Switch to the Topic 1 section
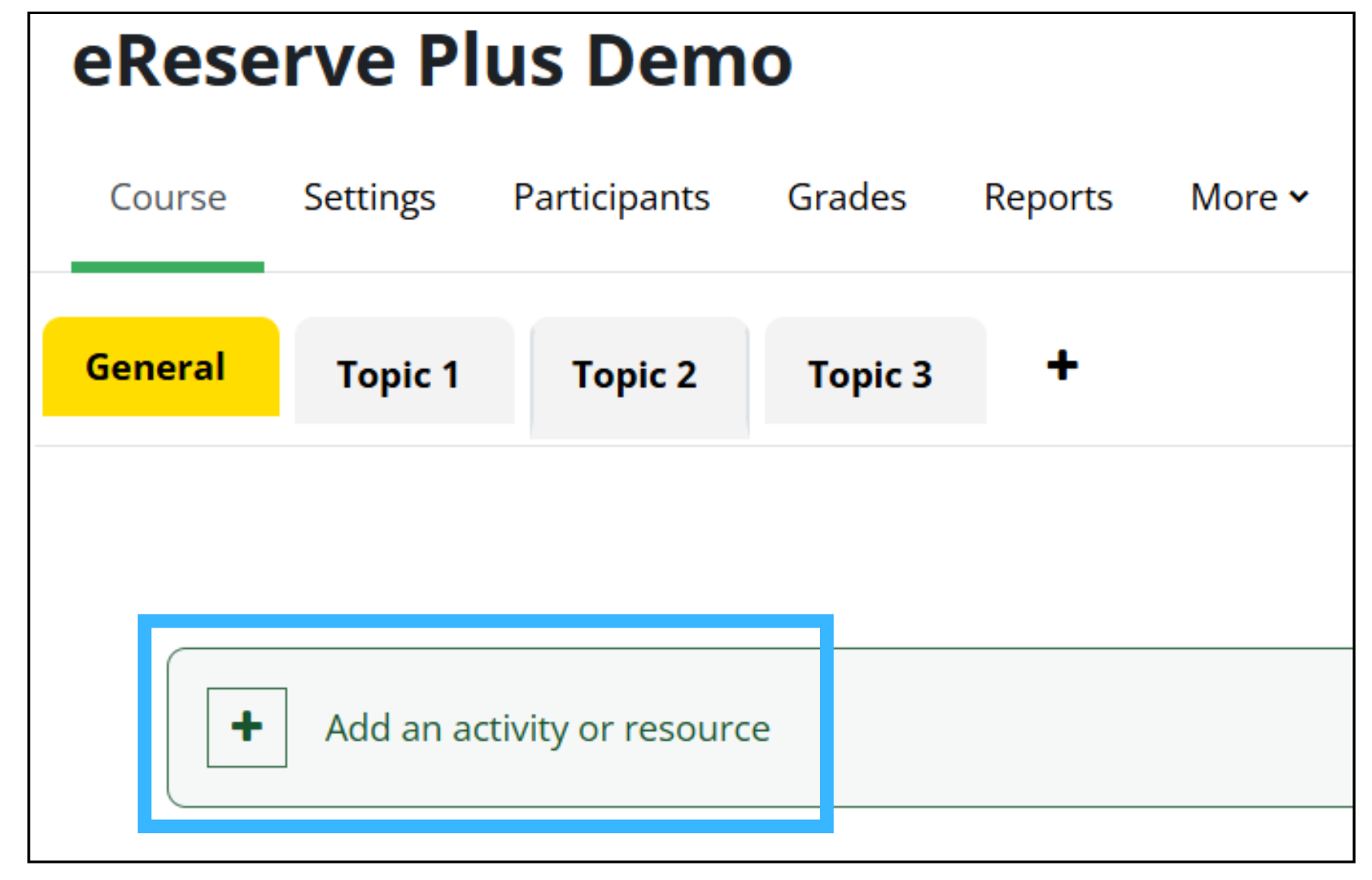This screenshot has width=1372, height=880. click(405, 371)
